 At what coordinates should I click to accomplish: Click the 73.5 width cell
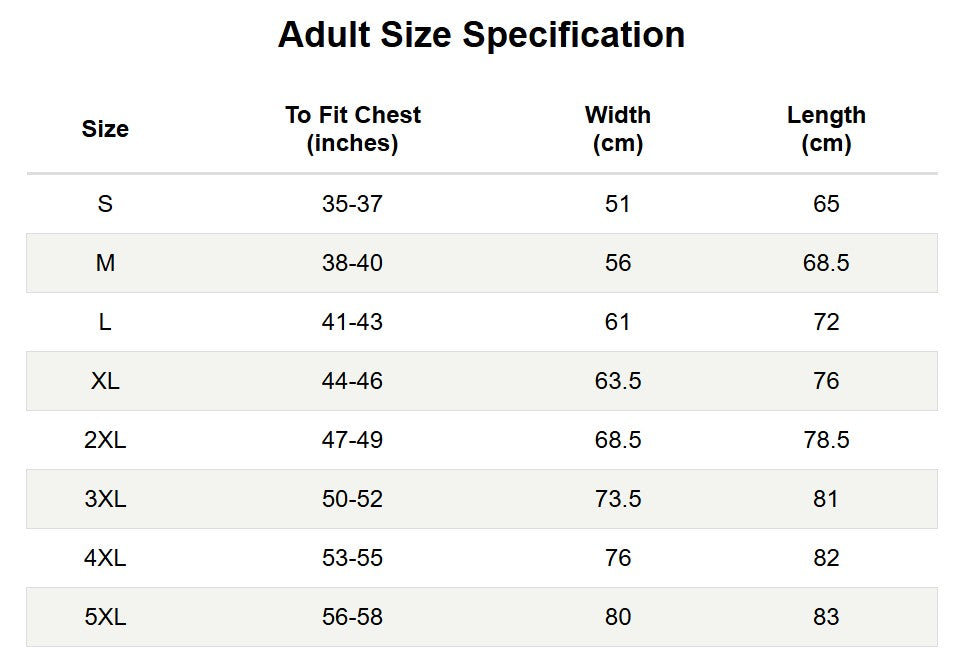click(618, 499)
